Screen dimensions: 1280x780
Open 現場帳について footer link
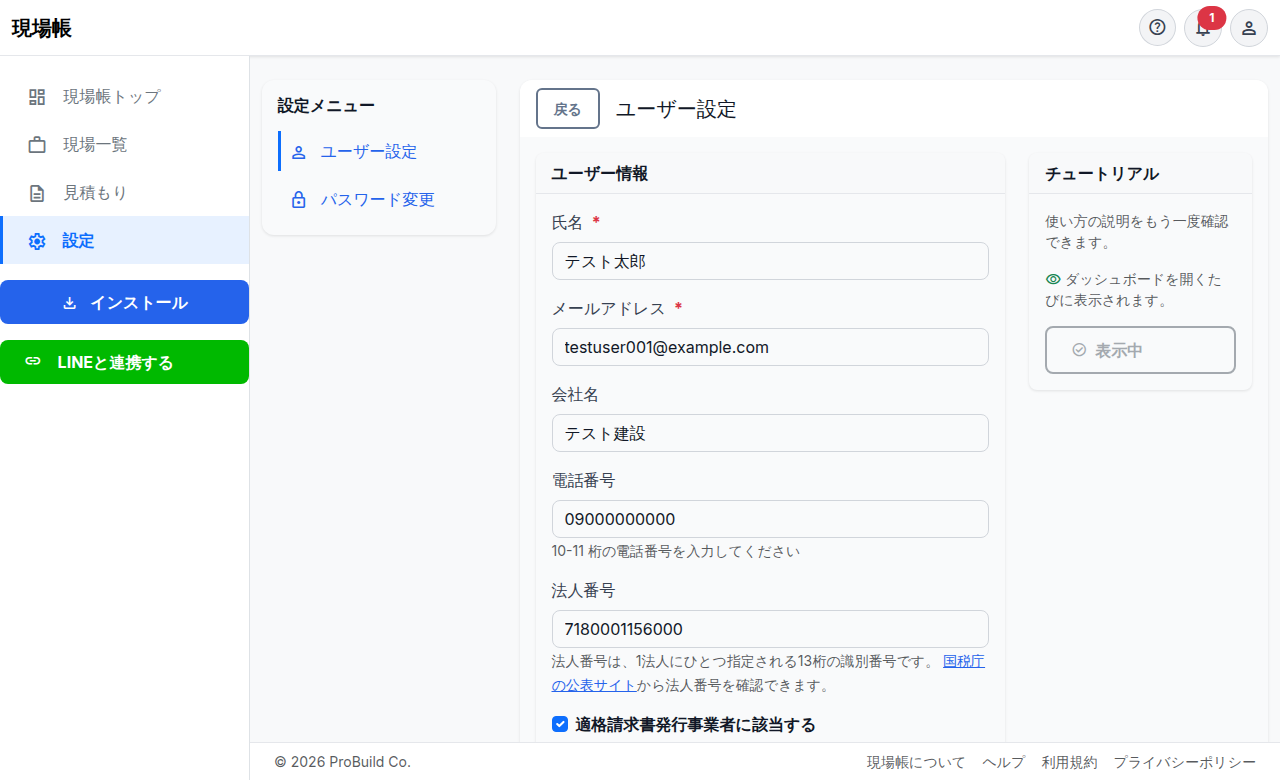click(x=916, y=762)
